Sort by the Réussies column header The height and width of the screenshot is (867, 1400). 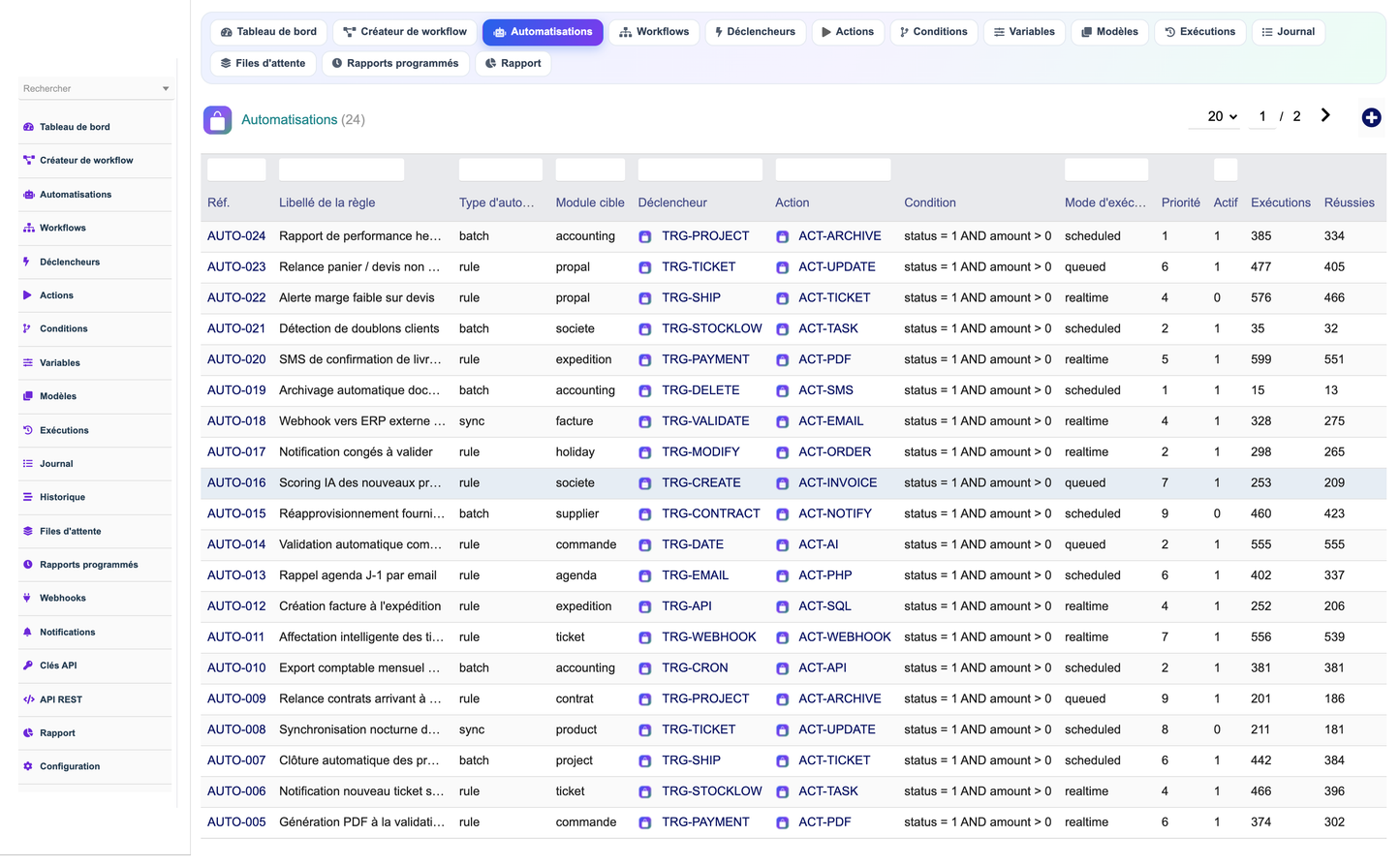[1349, 203]
